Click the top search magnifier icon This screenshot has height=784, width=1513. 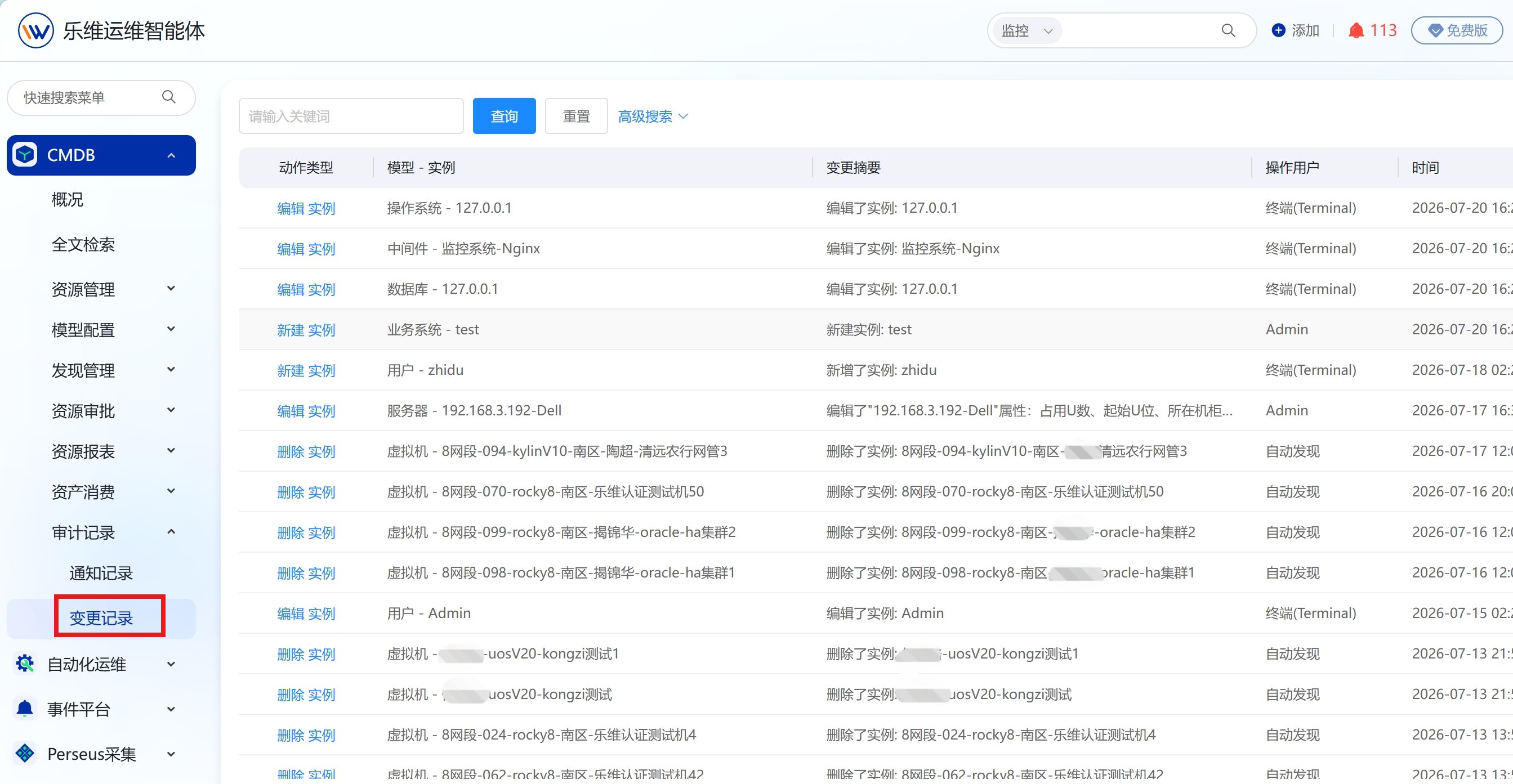click(x=1228, y=30)
